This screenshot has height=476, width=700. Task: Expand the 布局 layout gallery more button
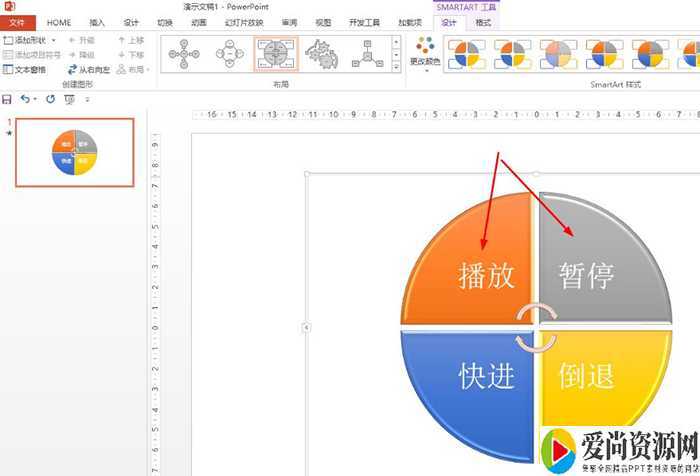click(x=397, y=67)
